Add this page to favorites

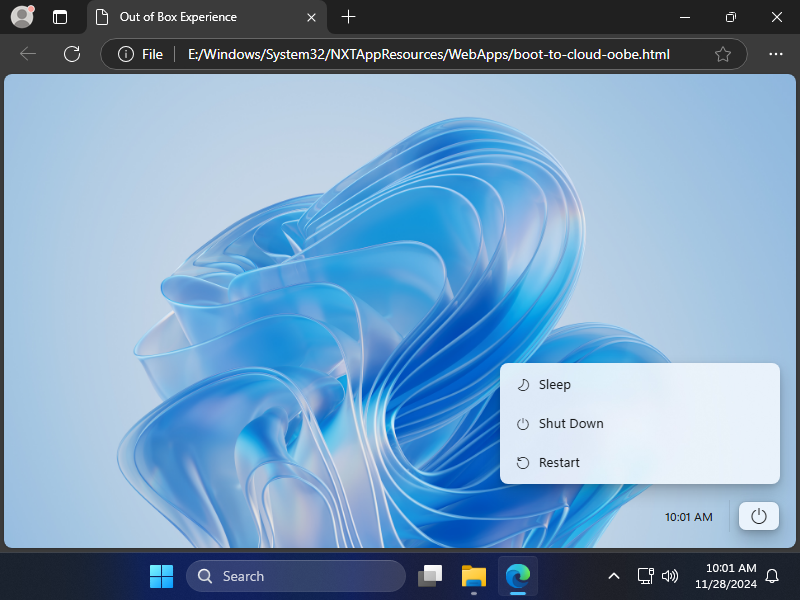pyautogui.click(x=722, y=54)
